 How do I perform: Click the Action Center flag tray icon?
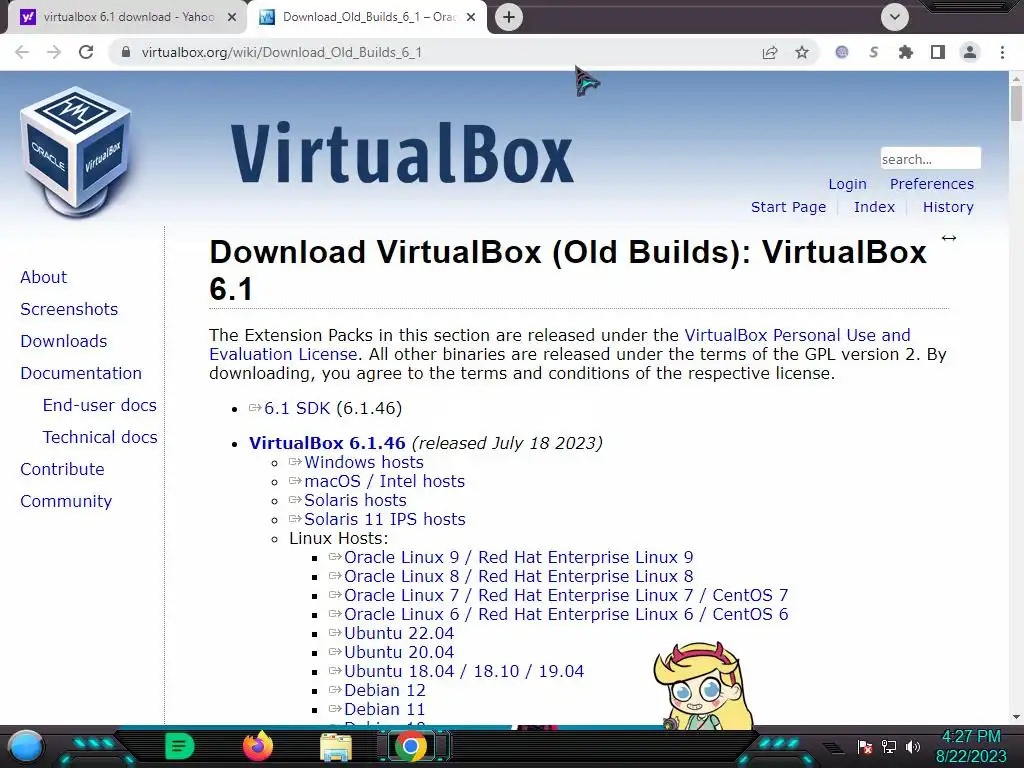click(x=865, y=746)
